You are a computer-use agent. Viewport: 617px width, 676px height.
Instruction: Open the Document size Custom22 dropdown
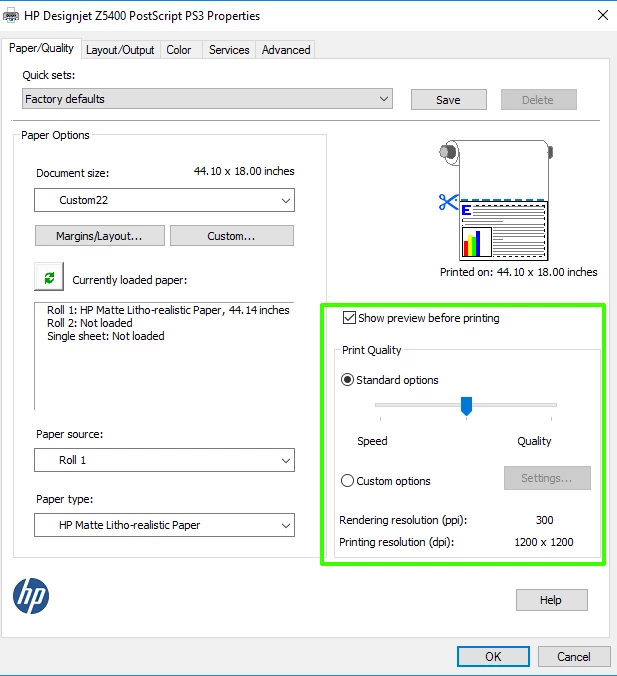164,200
